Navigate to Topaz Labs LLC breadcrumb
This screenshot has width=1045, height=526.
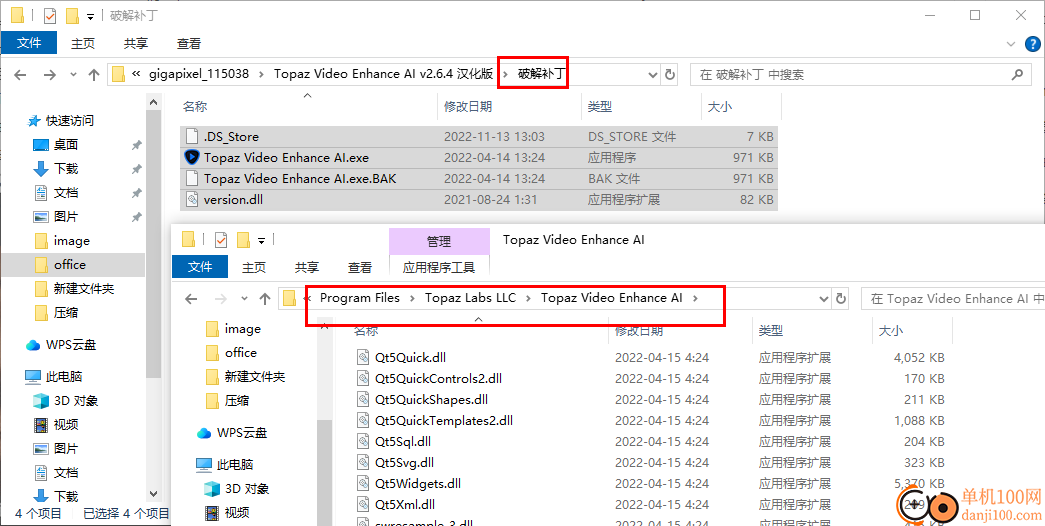click(x=471, y=298)
